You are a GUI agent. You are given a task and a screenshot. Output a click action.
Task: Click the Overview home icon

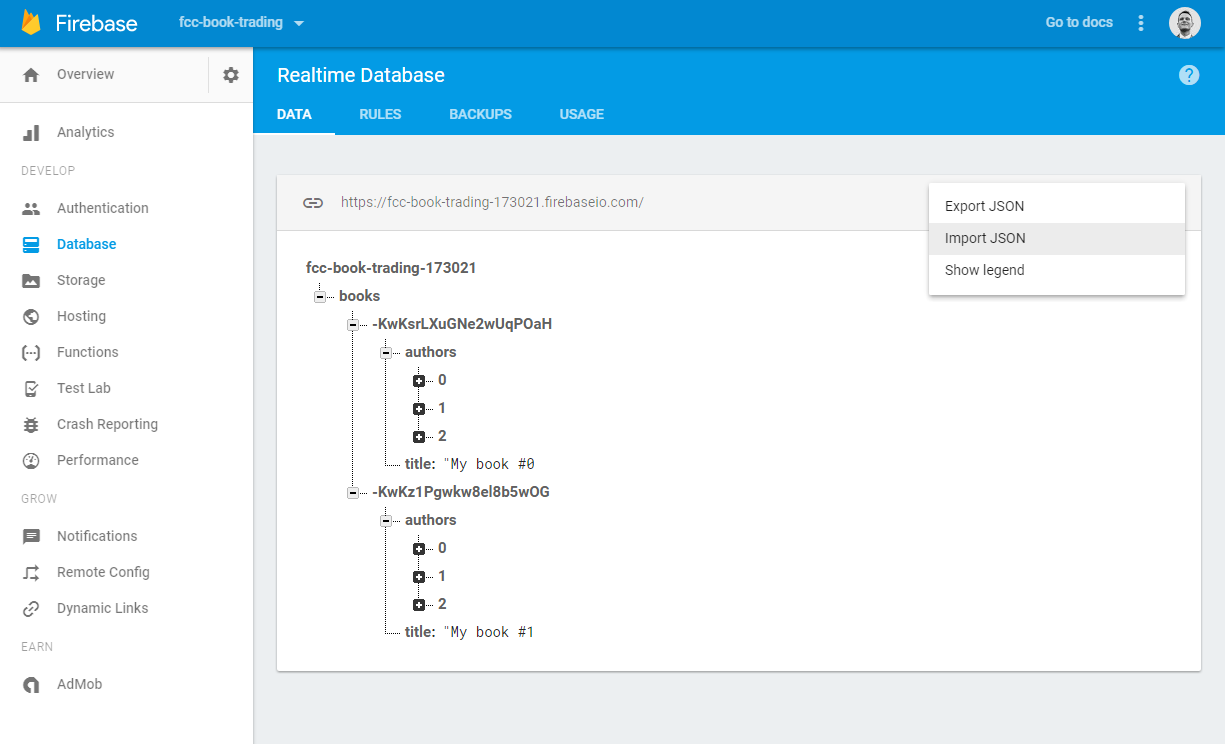pos(31,75)
